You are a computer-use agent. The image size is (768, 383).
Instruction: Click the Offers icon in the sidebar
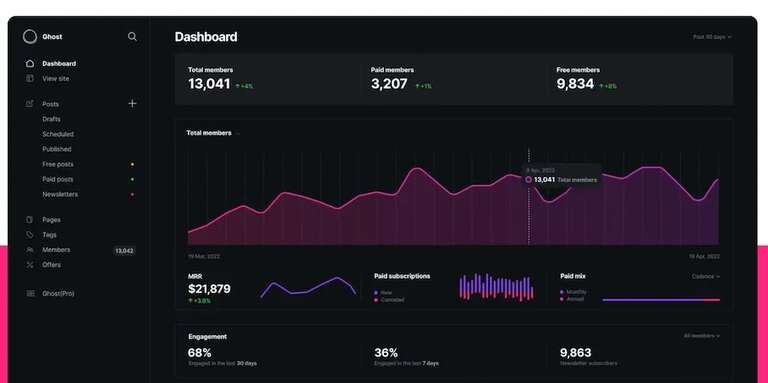tap(30, 265)
